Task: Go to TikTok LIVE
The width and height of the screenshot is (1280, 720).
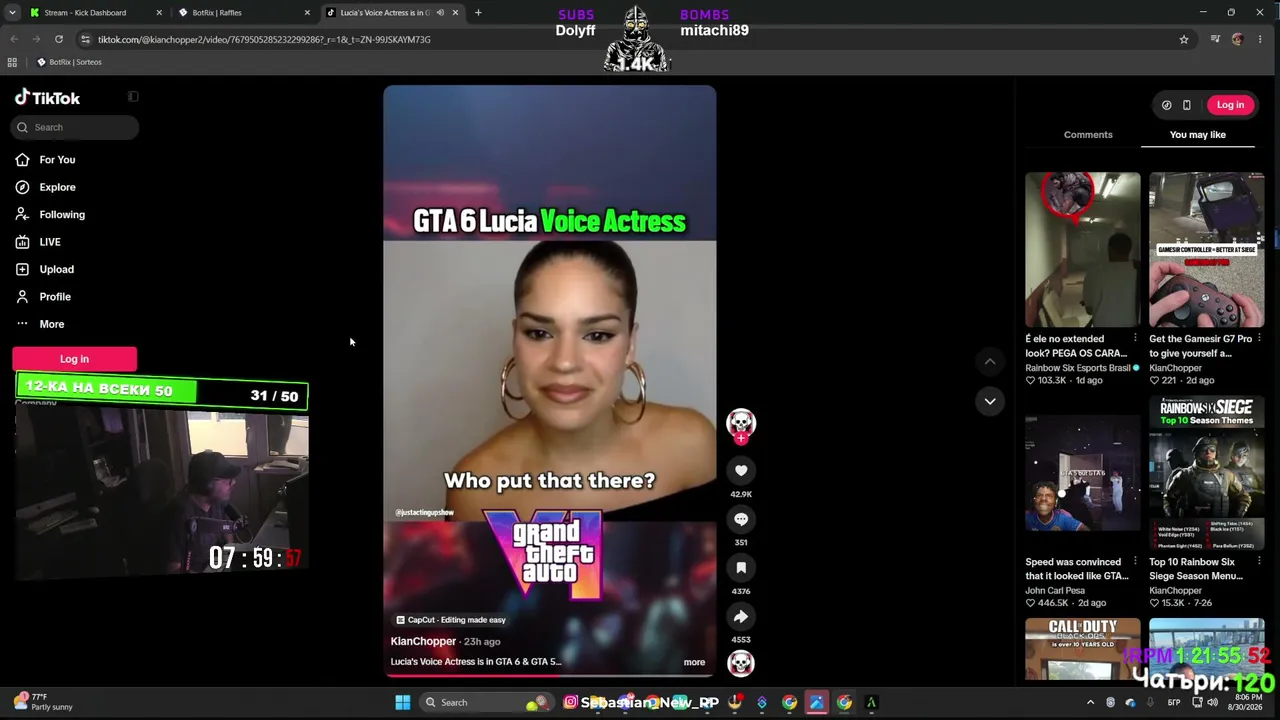Action: point(50,242)
